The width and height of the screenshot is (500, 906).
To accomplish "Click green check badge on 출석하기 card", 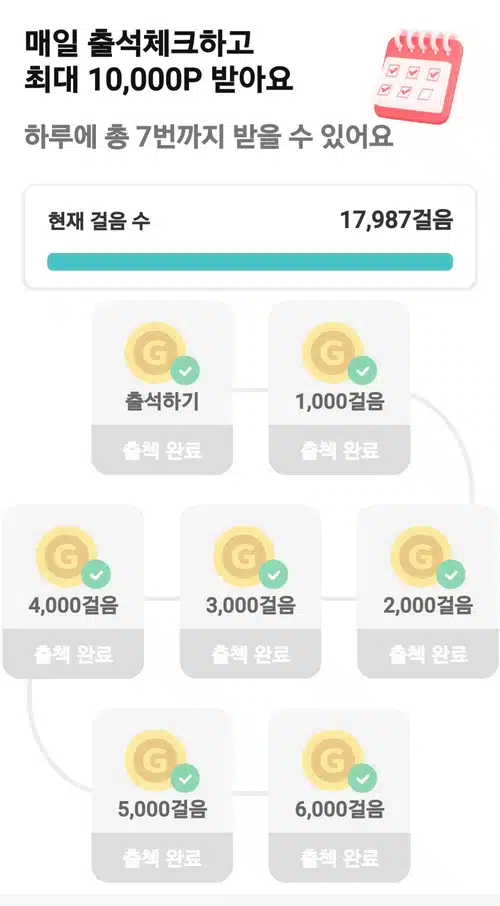I will coord(184,371).
